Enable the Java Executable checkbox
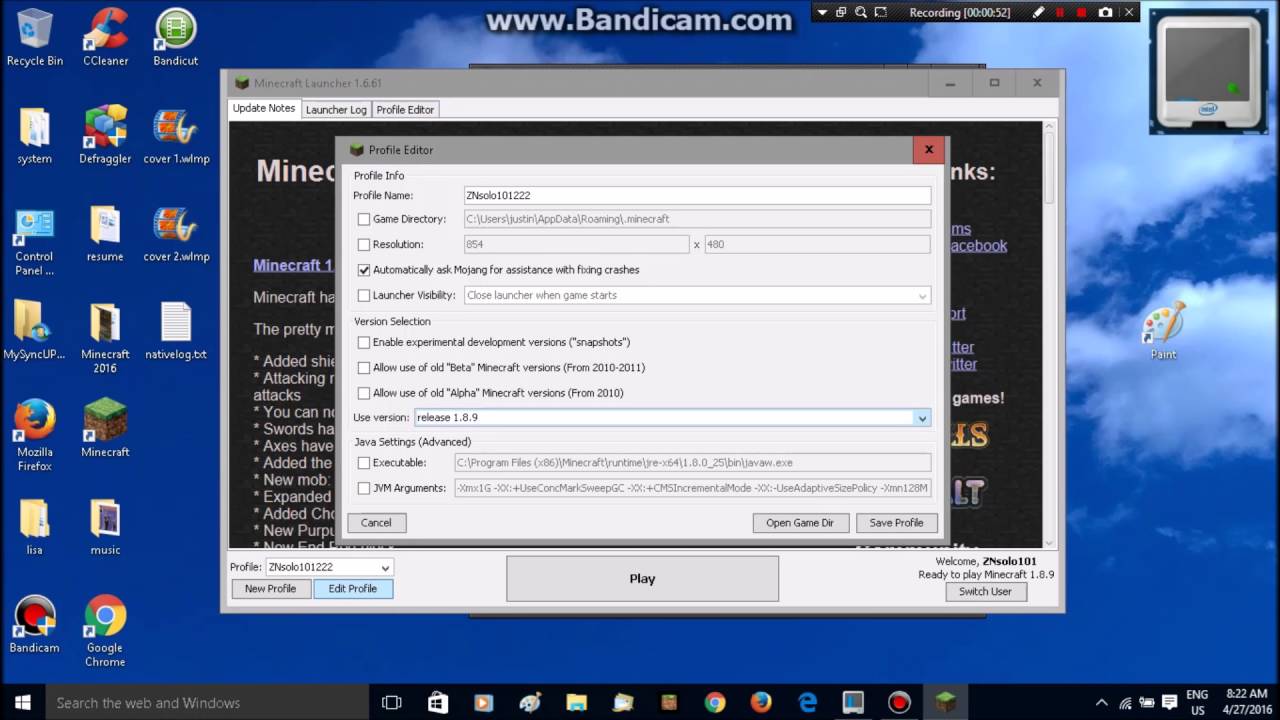1280x720 pixels. pos(364,463)
